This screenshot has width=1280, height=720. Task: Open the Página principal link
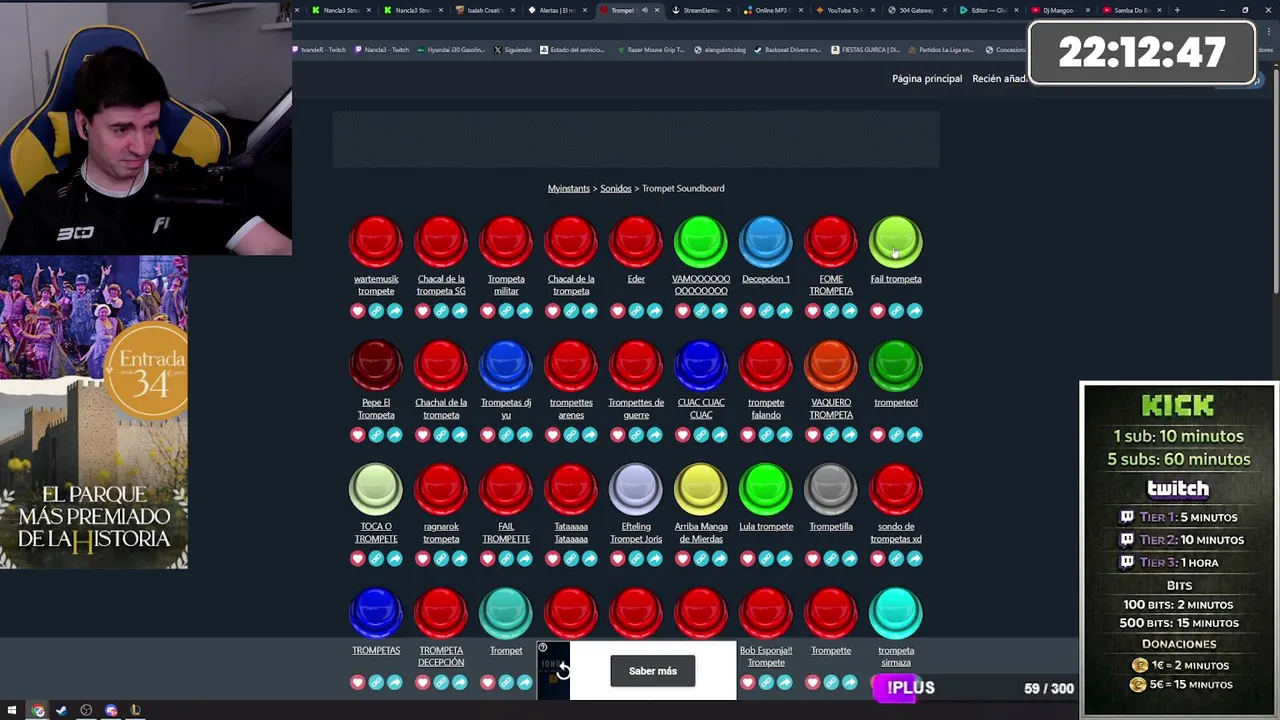pos(927,79)
